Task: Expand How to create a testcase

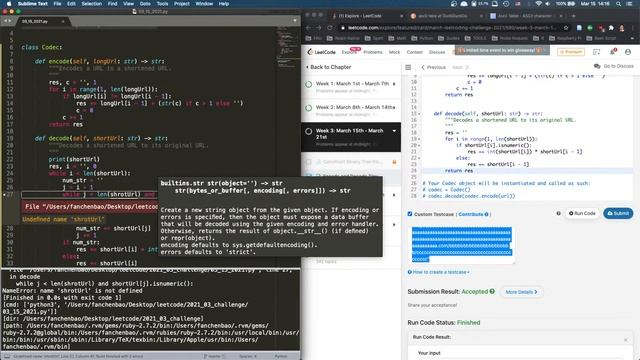Action: pos(439,272)
